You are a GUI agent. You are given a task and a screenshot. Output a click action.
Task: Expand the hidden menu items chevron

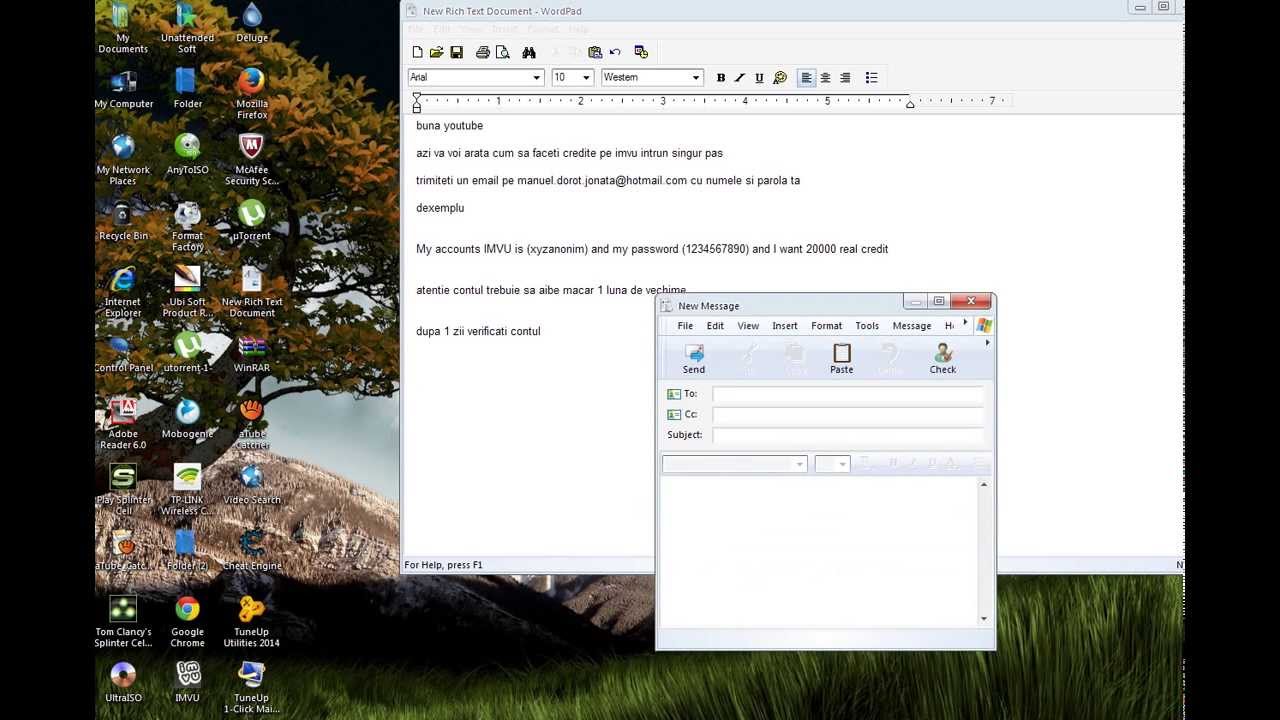point(965,323)
